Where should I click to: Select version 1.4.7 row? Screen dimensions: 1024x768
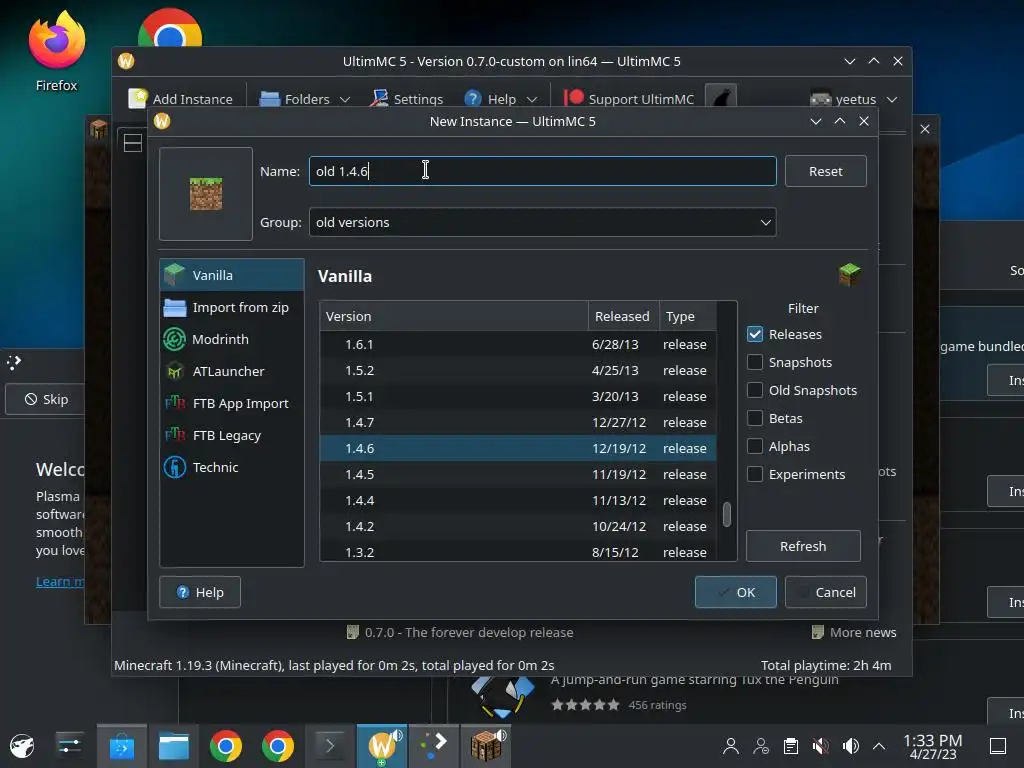tap(518, 423)
